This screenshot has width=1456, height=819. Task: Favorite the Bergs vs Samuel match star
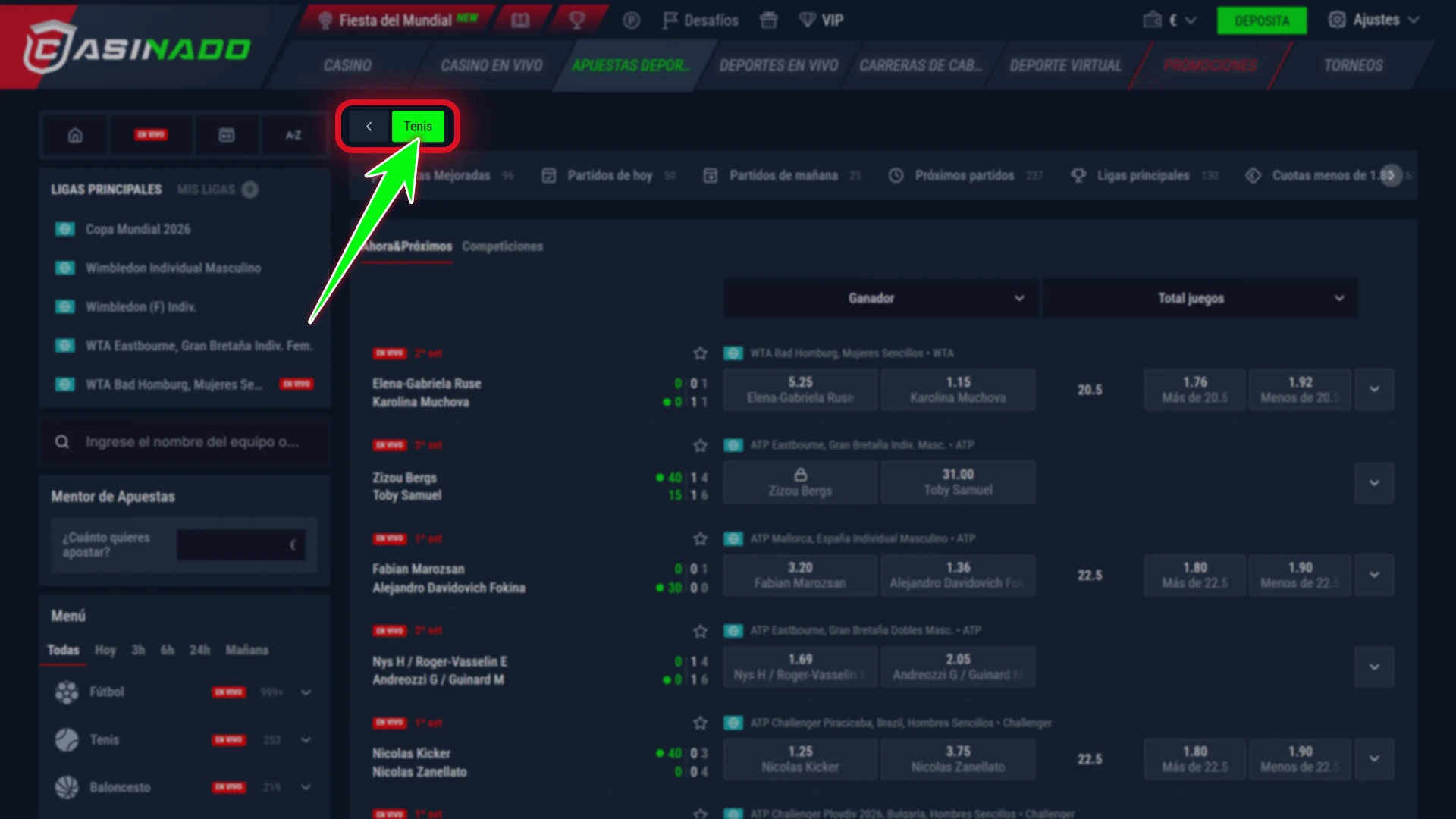tap(700, 445)
